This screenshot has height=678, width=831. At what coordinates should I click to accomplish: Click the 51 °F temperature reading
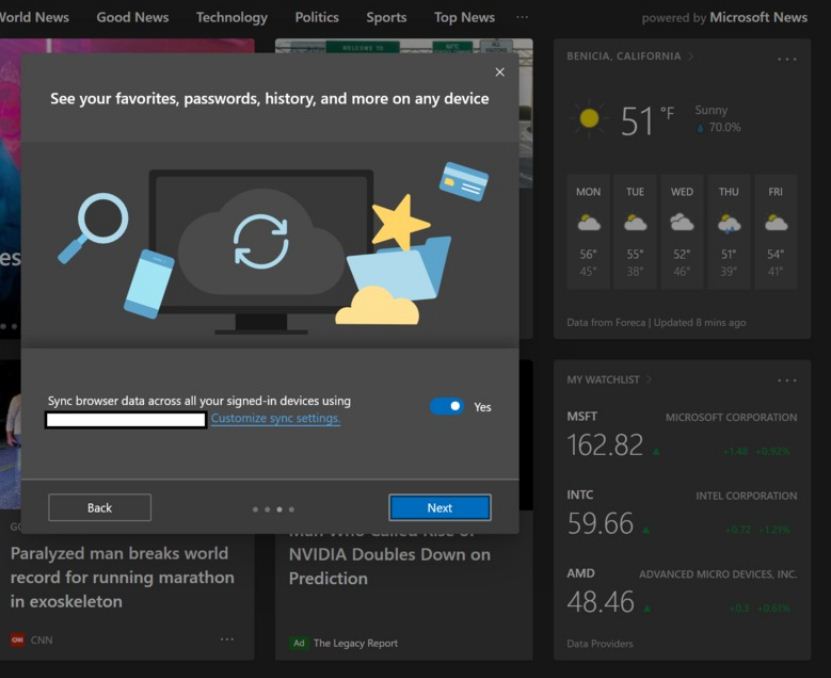tap(647, 120)
